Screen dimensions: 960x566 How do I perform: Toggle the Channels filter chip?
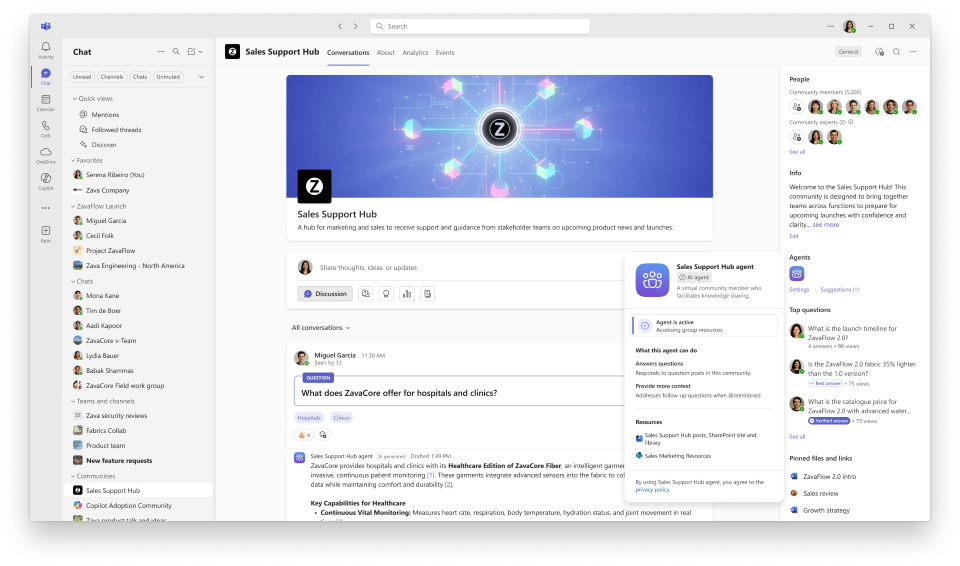tap(112, 77)
